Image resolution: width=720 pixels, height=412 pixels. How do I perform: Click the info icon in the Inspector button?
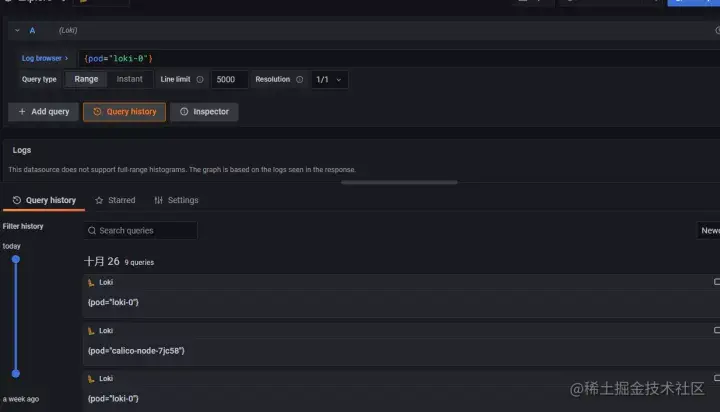(x=184, y=112)
